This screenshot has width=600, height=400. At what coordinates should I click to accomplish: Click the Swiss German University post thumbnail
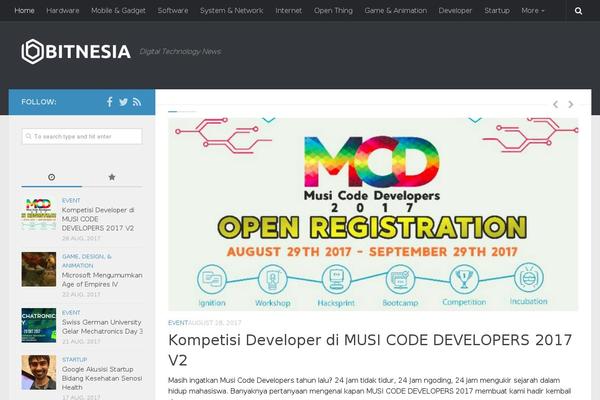pos(39,324)
